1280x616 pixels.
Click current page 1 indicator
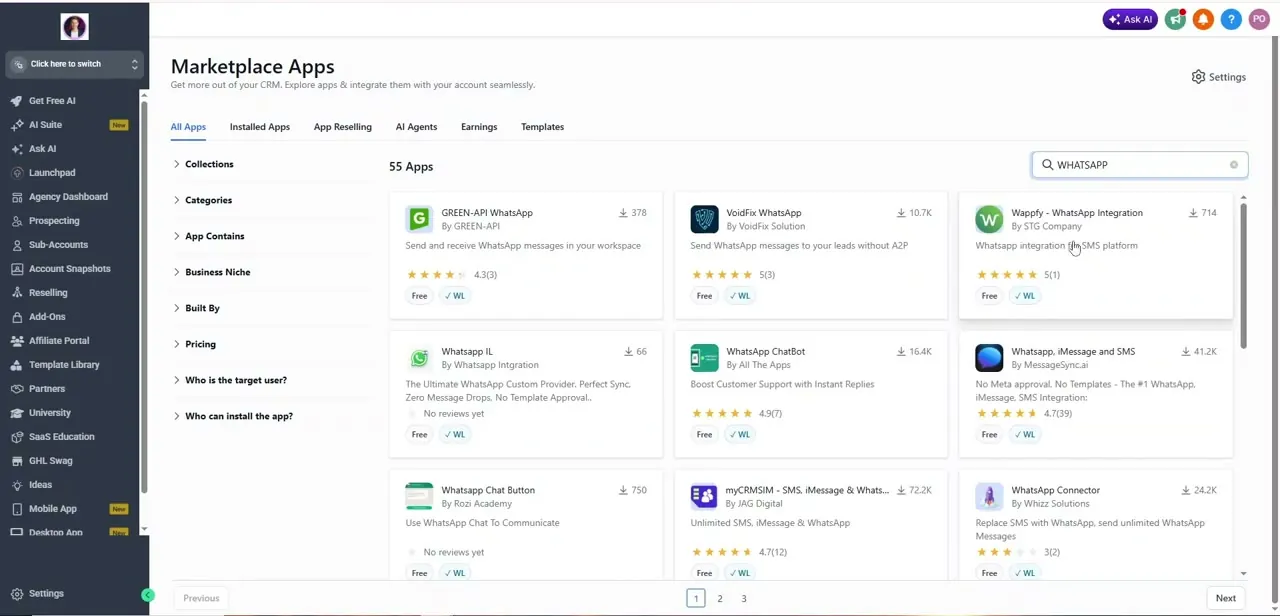pyautogui.click(x=696, y=598)
